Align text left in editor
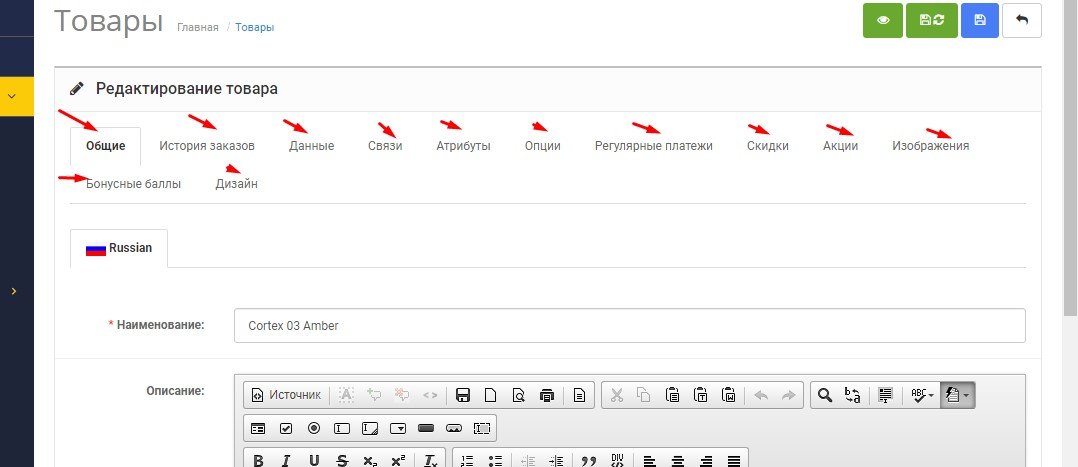This screenshot has height=467, width=1078. coord(650,460)
